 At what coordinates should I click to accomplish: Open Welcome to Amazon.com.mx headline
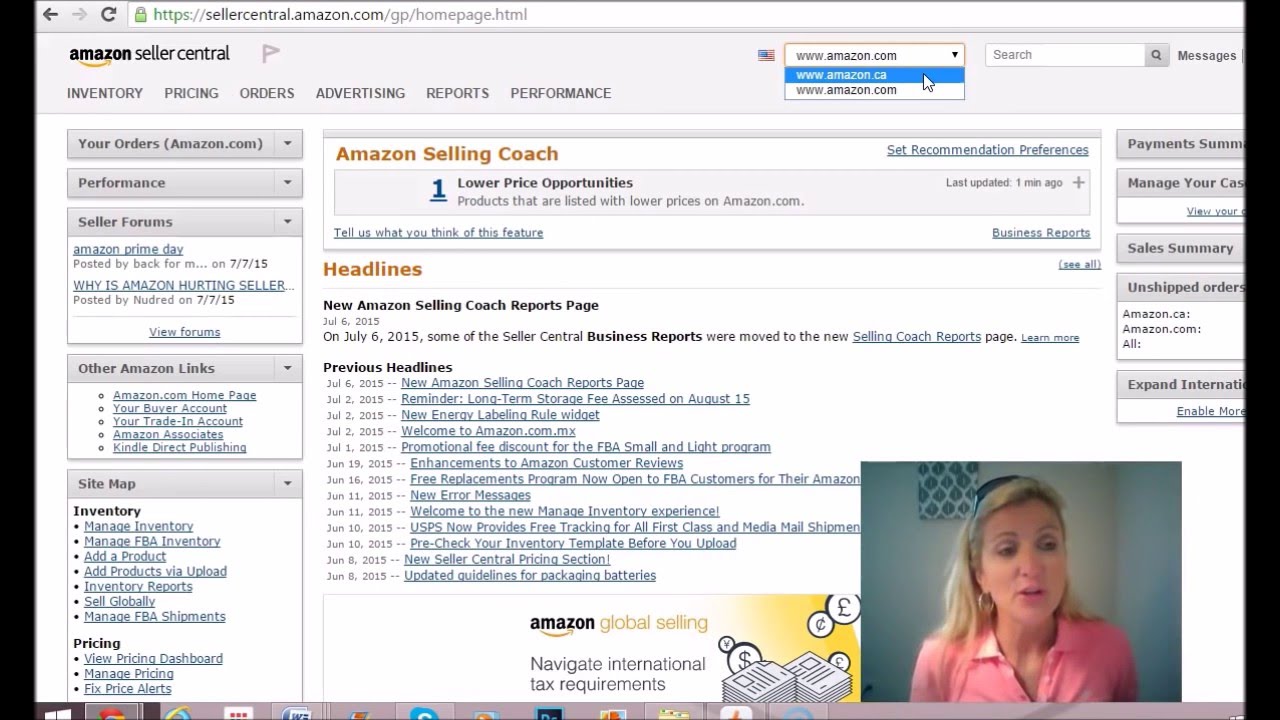click(x=488, y=431)
